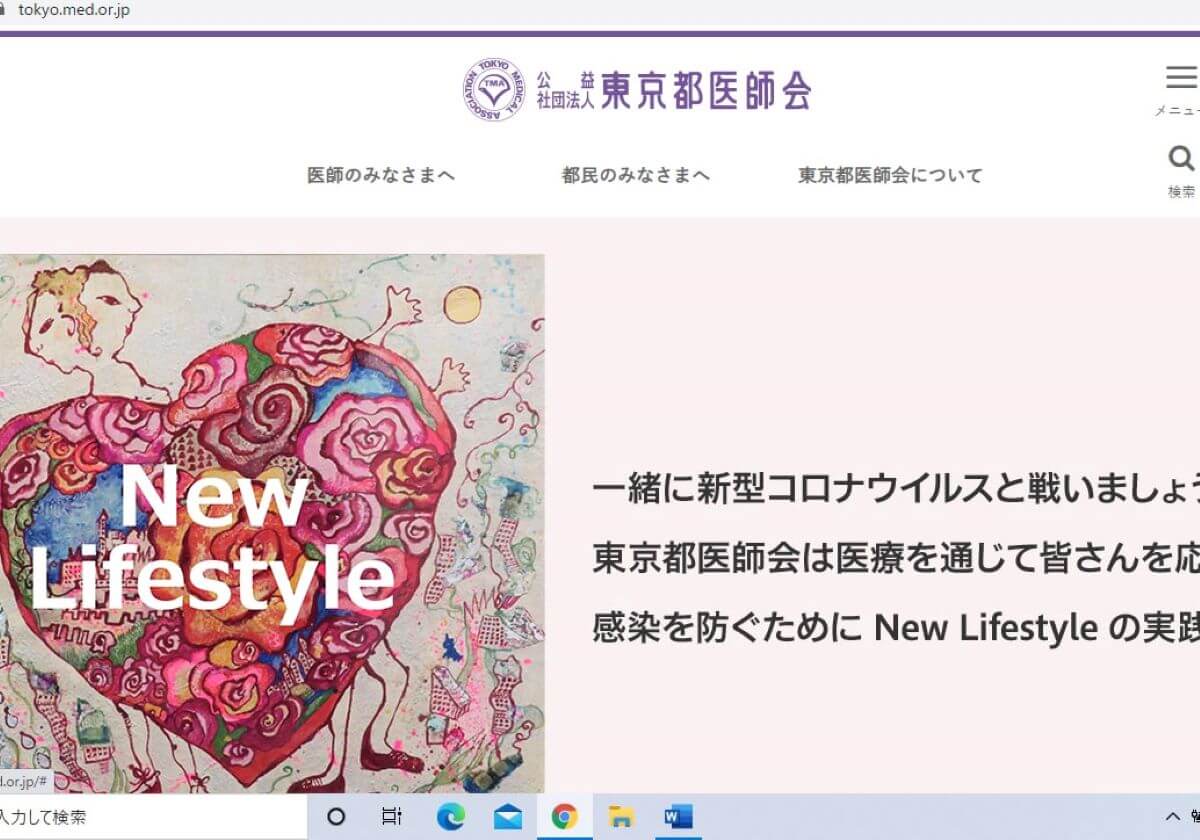Switch to Google Chrome on taskbar
The image size is (1200, 840).
564,817
